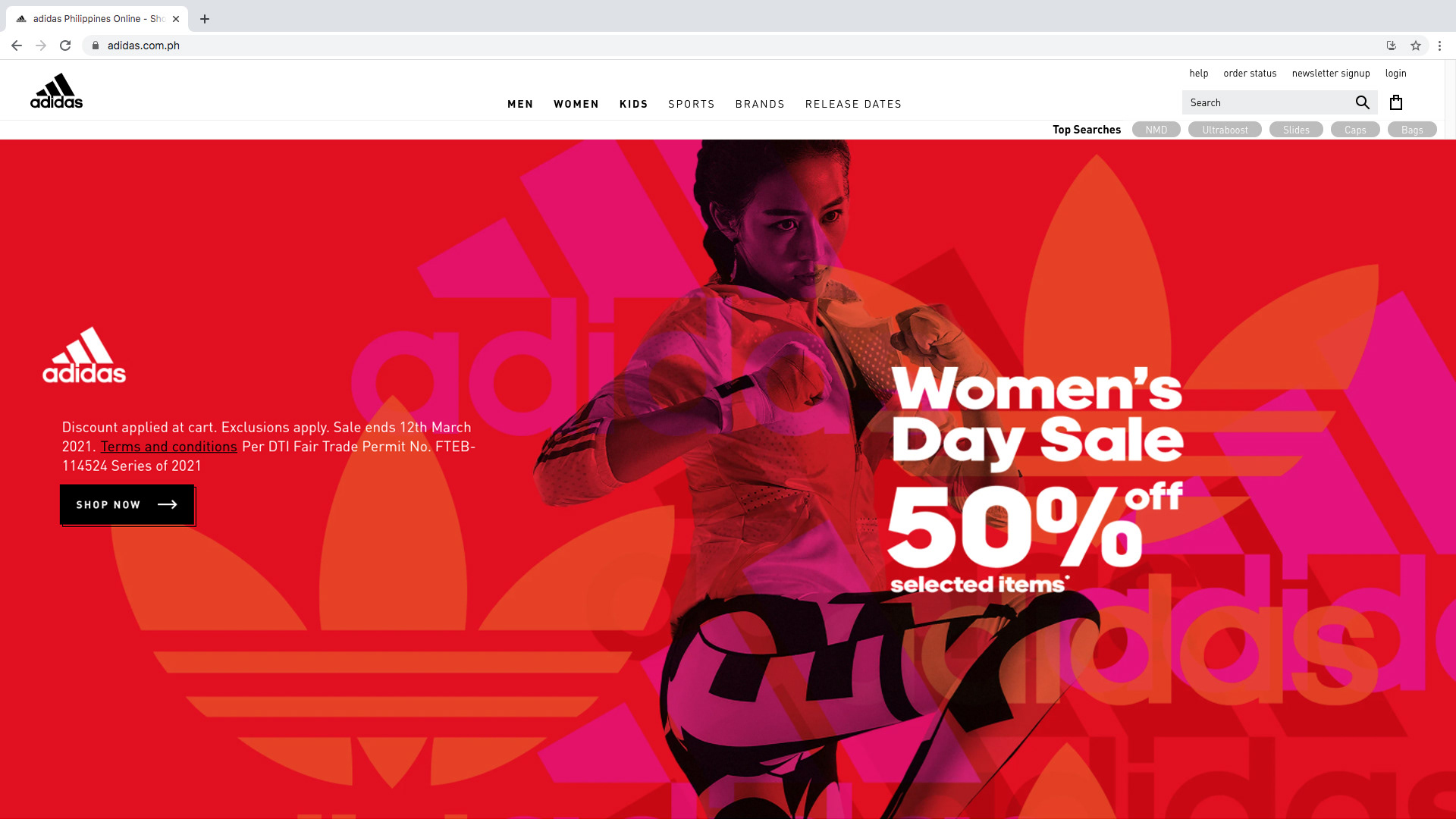Open the newsletter signup link

[x=1331, y=74]
